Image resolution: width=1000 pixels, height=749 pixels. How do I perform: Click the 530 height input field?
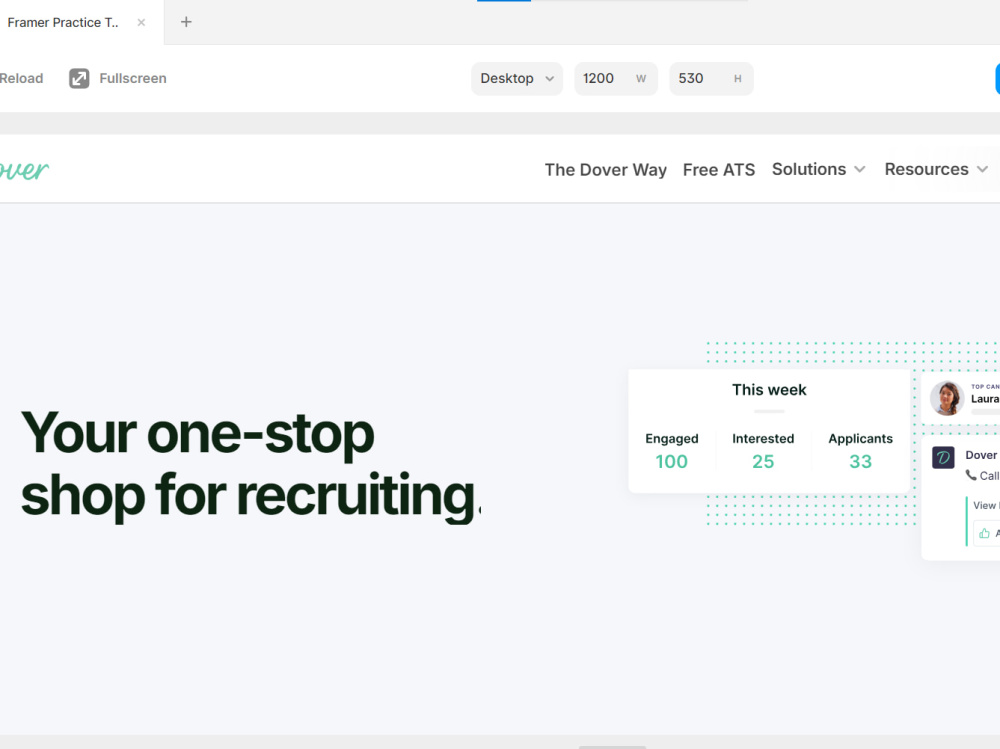(x=711, y=78)
